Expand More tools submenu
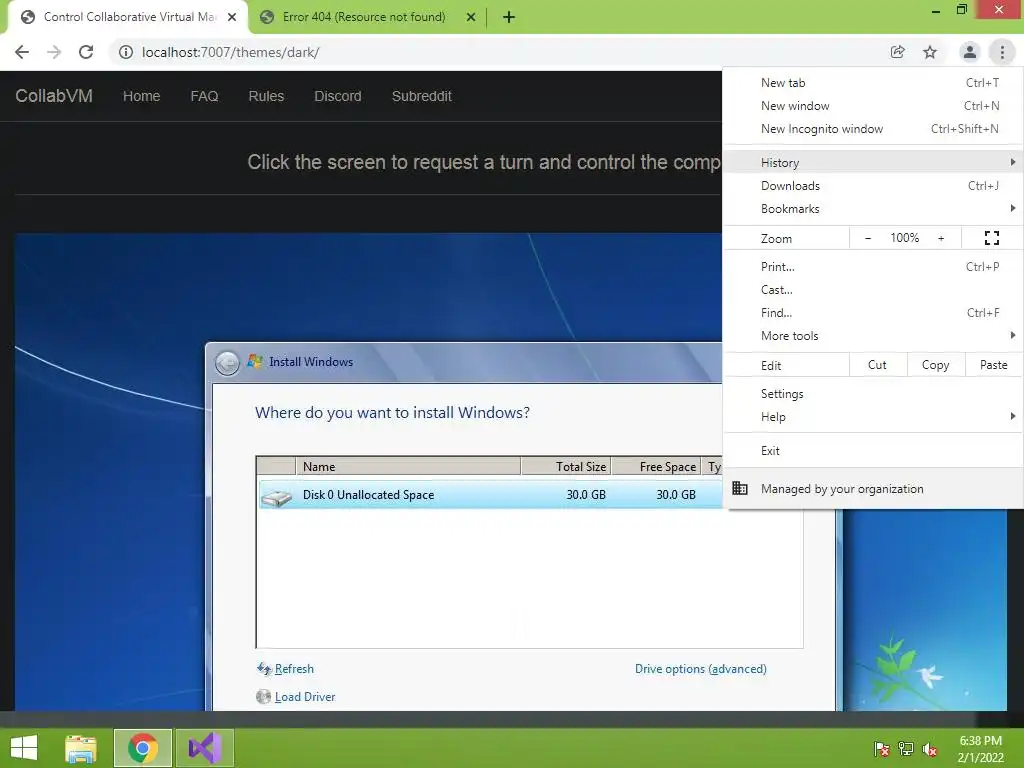Screen dimensions: 1024x768 pyautogui.click(x=873, y=336)
